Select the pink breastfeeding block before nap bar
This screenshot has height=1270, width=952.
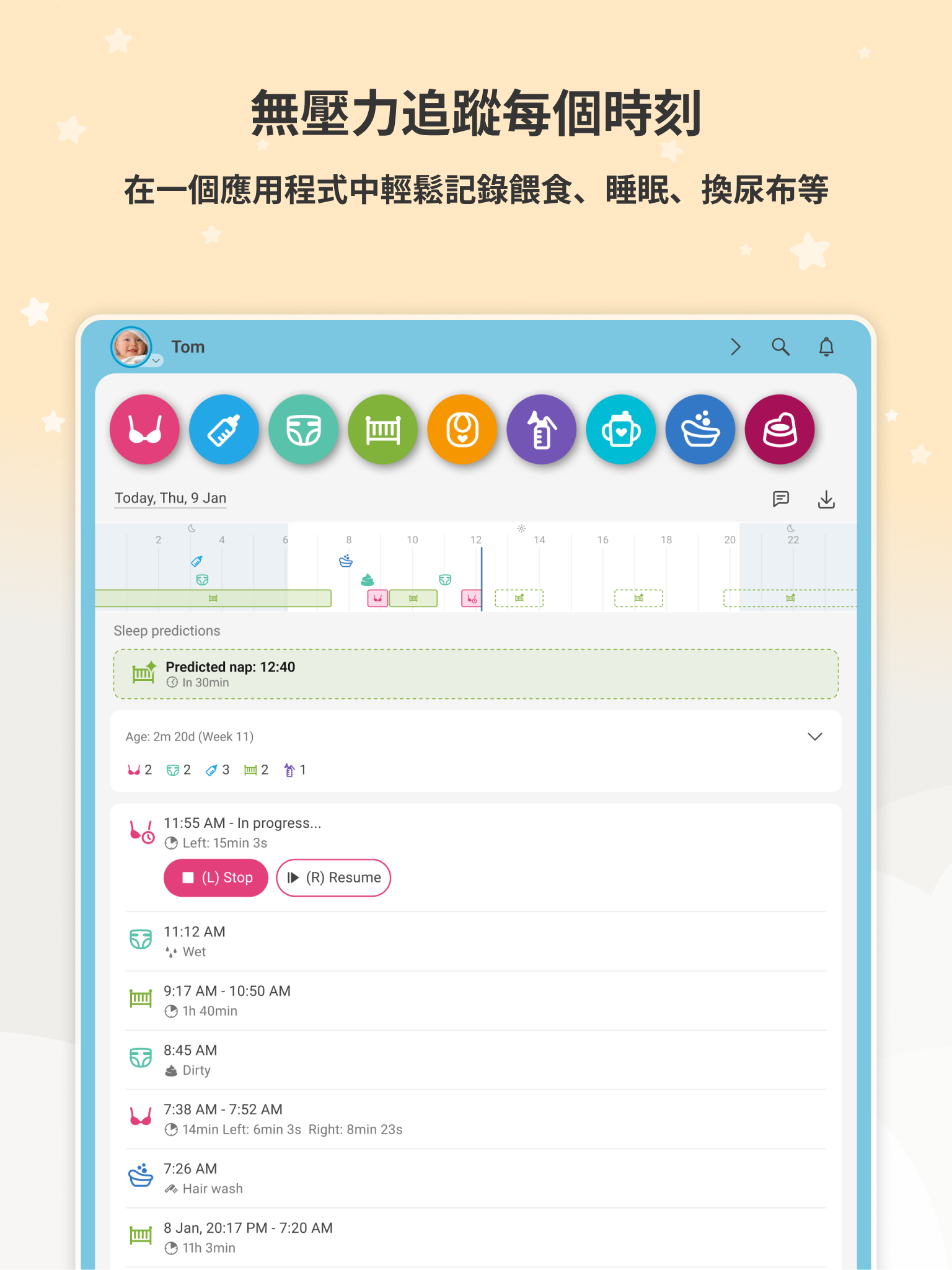coord(377,598)
